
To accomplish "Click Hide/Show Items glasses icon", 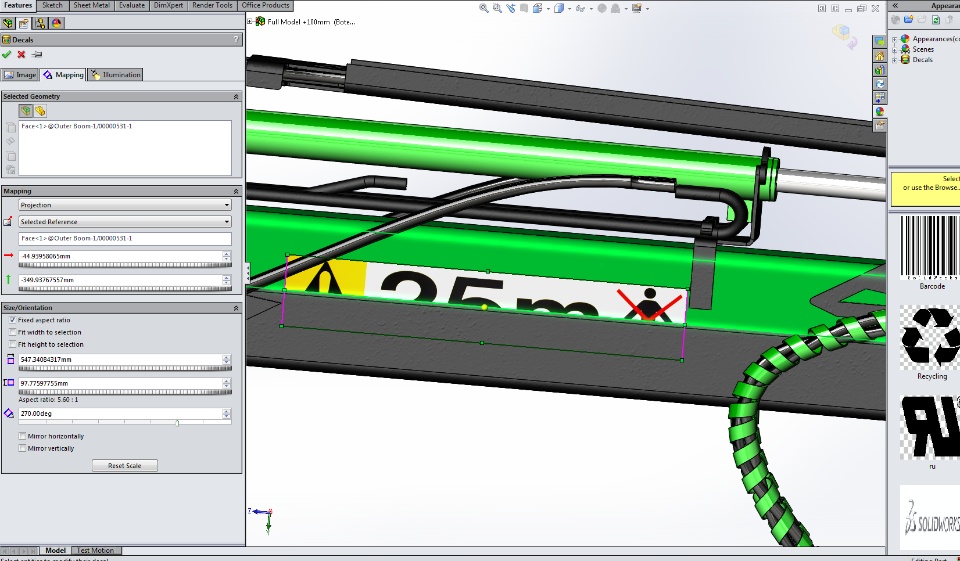I will point(580,8).
